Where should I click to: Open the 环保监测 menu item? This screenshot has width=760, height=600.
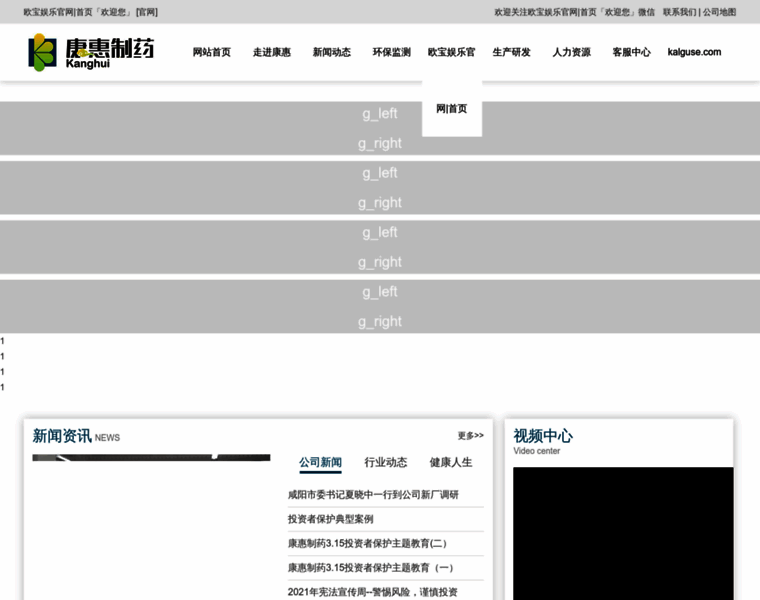[x=392, y=52]
